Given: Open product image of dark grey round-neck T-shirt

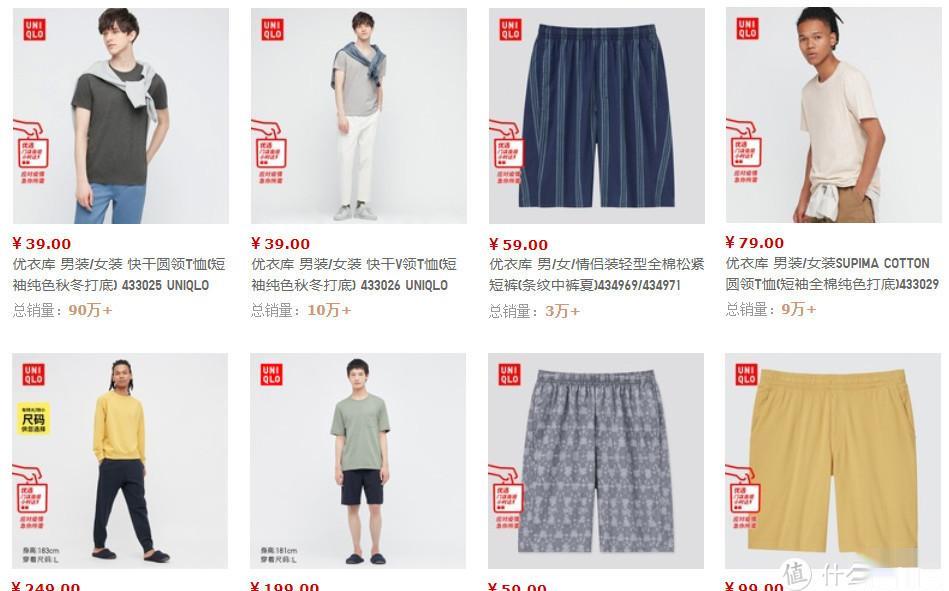Looking at the screenshot, I should (x=120, y=116).
